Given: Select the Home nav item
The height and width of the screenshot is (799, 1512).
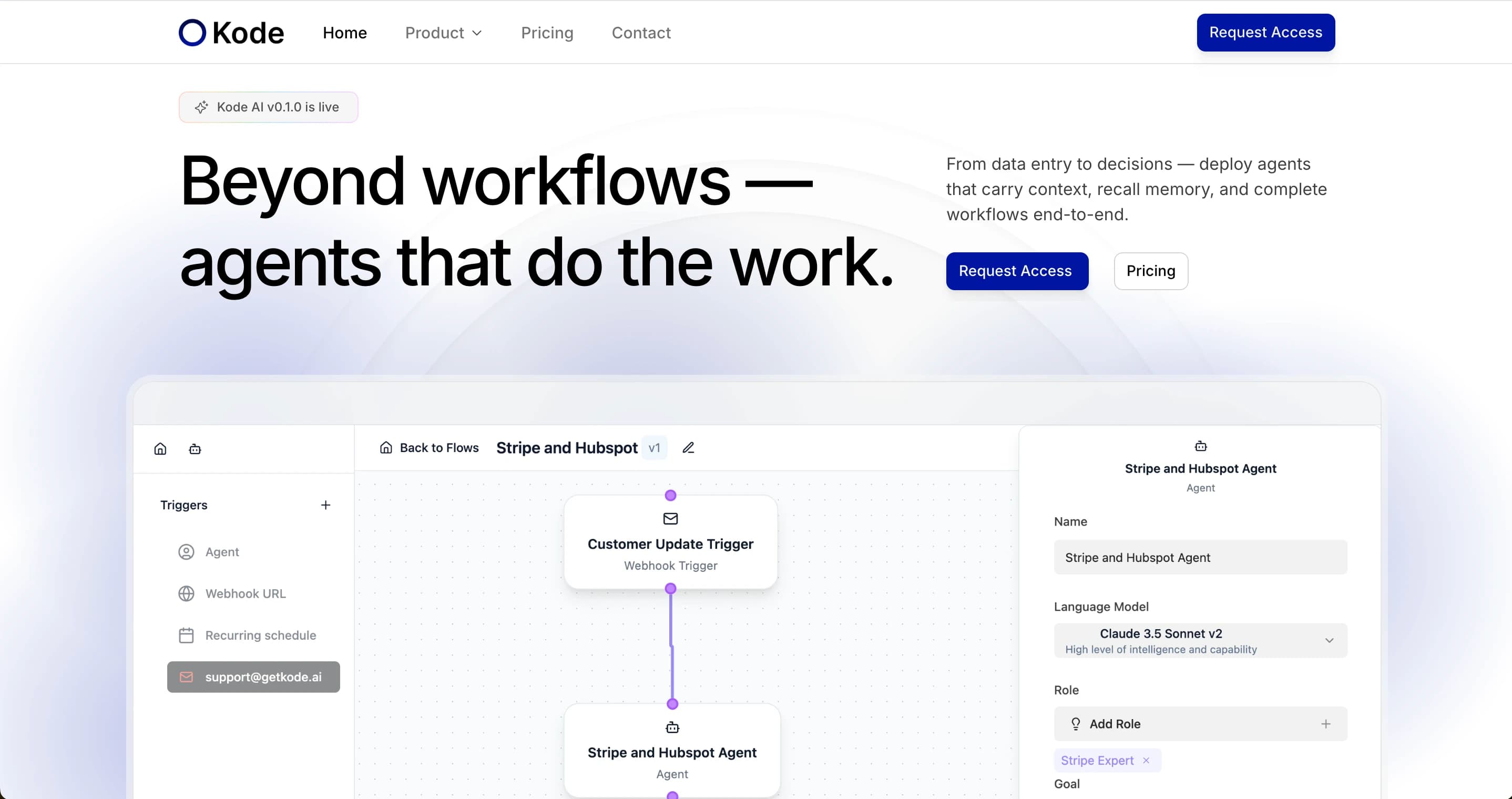Looking at the screenshot, I should pyautogui.click(x=344, y=33).
